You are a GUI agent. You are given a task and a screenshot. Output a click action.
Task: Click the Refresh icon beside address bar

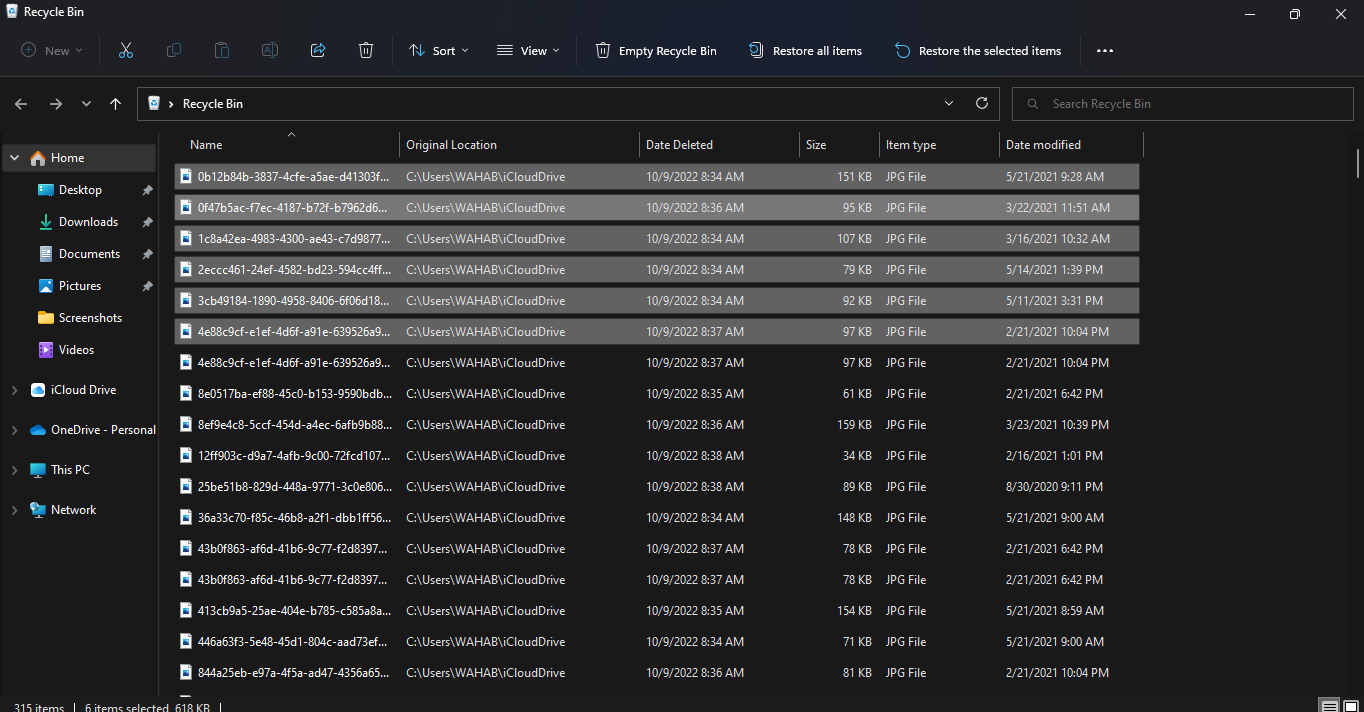(x=981, y=103)
